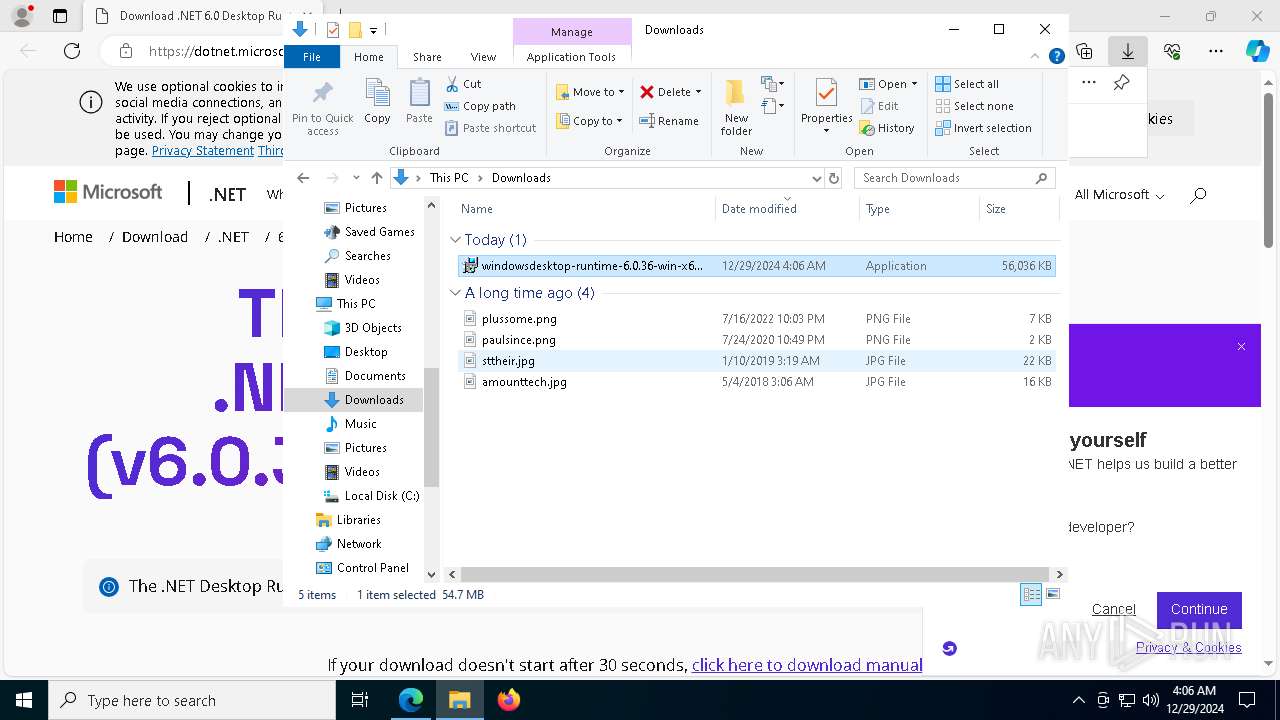
Task: Create a New folder from the ribbon
Action: (x=736, y=107)
